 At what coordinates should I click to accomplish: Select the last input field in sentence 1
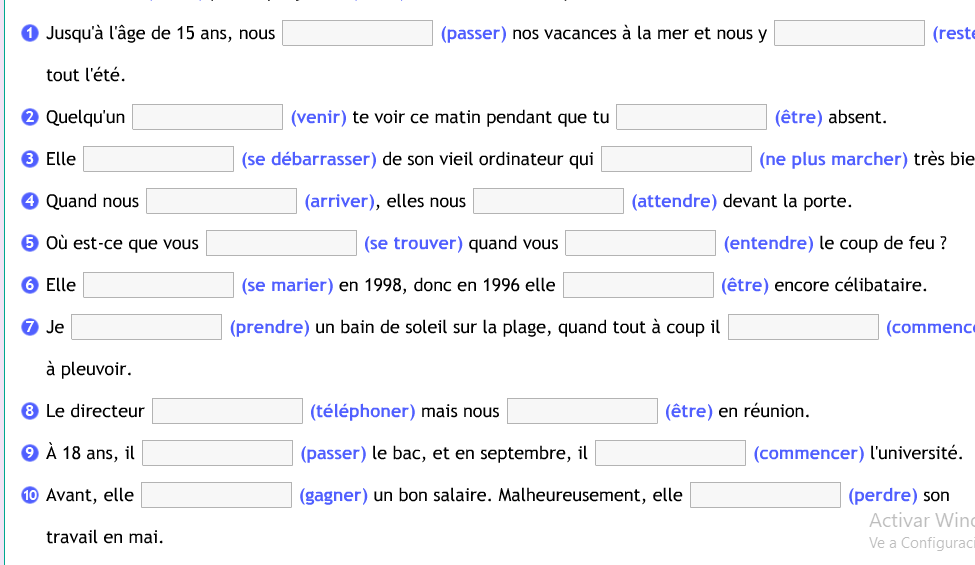[849, 33]
